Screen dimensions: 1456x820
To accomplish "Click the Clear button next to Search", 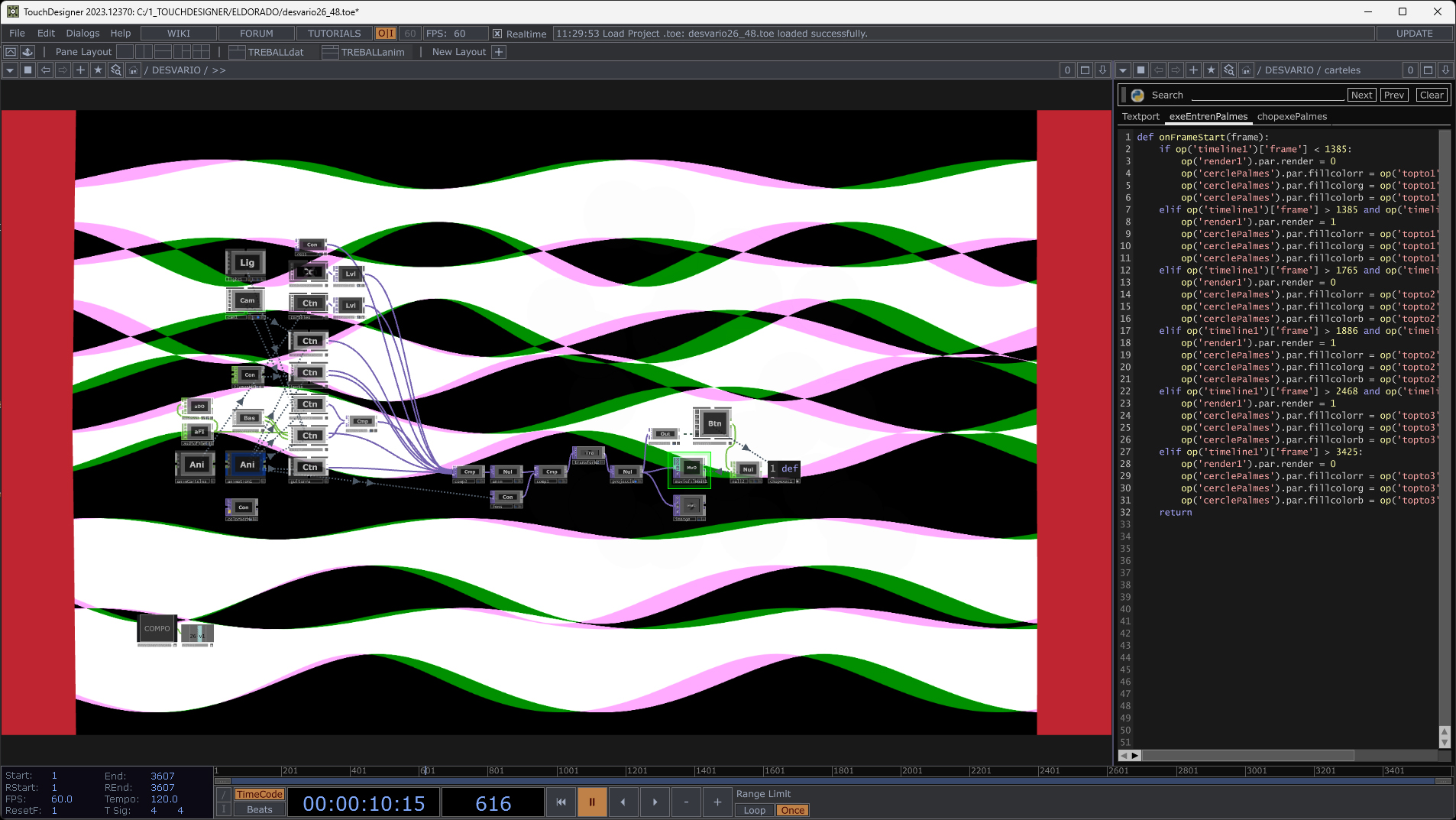I will 1430,95.
